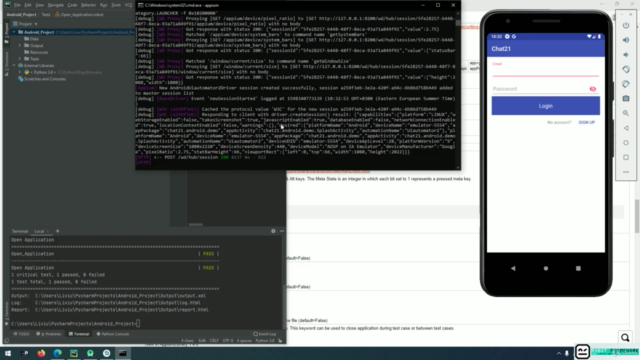Image resolution: width=640 pixels, height=360 pixels.
Task: Click the magnifier icon in browser corner
Action: click(x=625, y=338)
